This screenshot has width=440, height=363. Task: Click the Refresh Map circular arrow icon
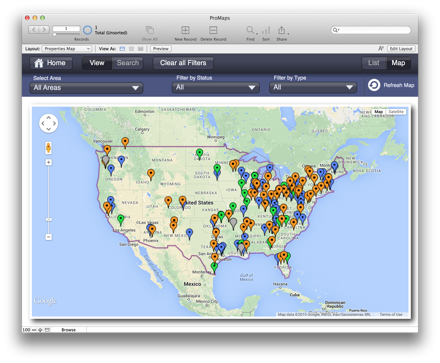pyautogui.click(x=374, y=85)
